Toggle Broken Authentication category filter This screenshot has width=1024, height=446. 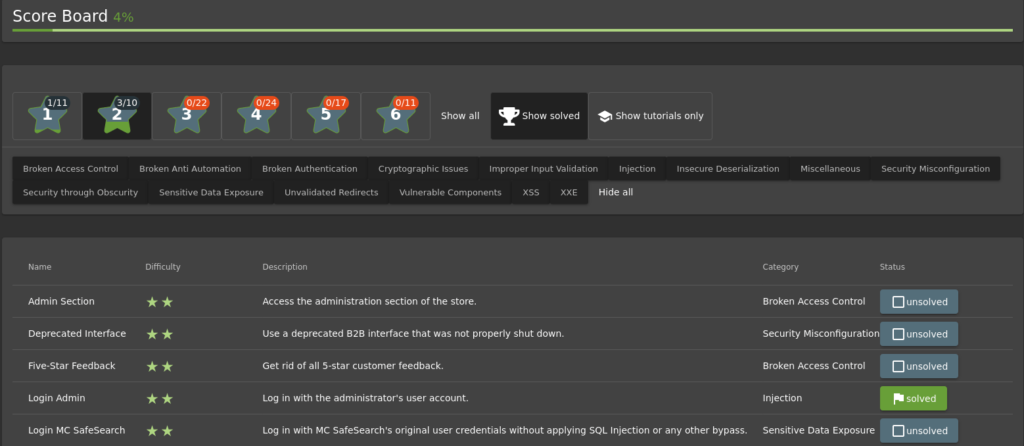(x=310, y=168)
